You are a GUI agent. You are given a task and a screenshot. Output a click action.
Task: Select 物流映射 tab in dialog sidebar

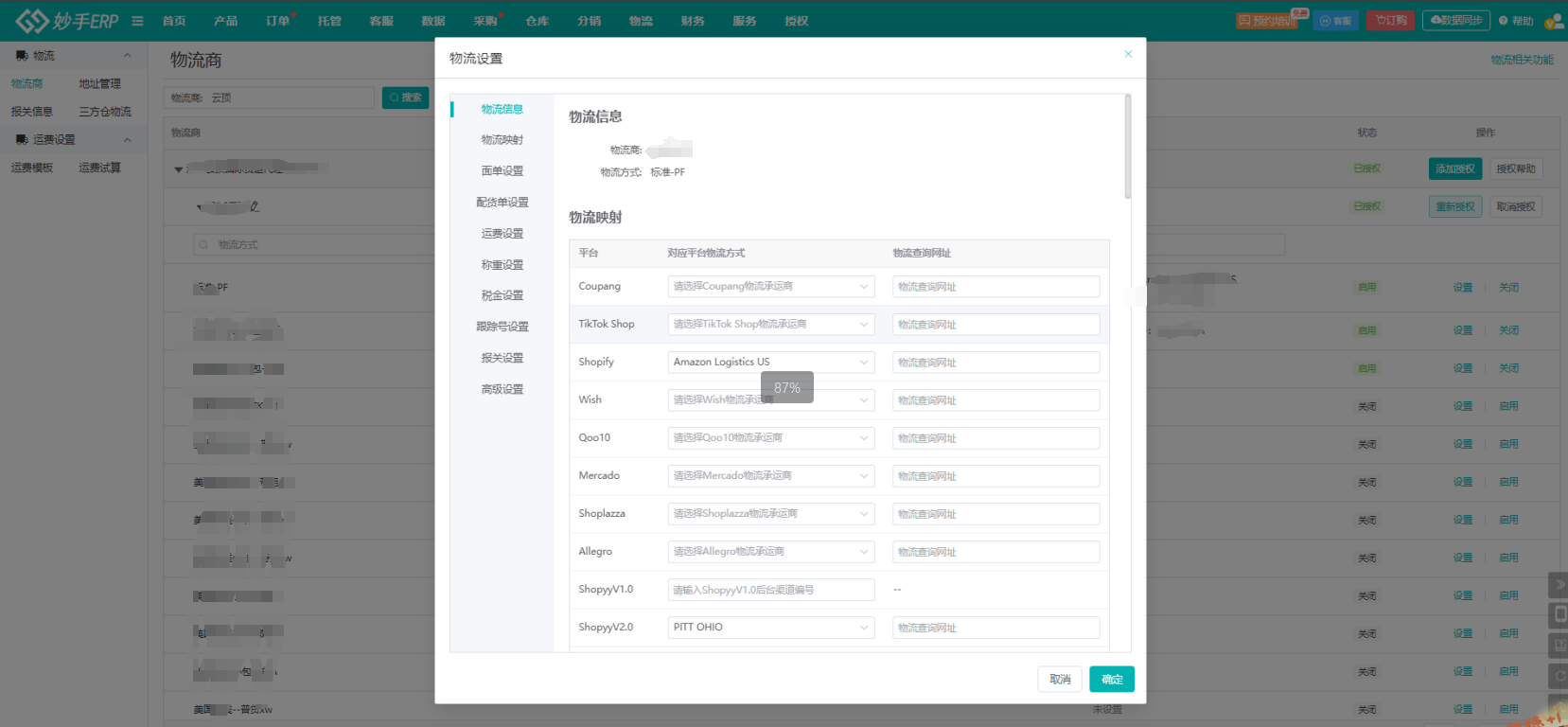pos(502,140)
